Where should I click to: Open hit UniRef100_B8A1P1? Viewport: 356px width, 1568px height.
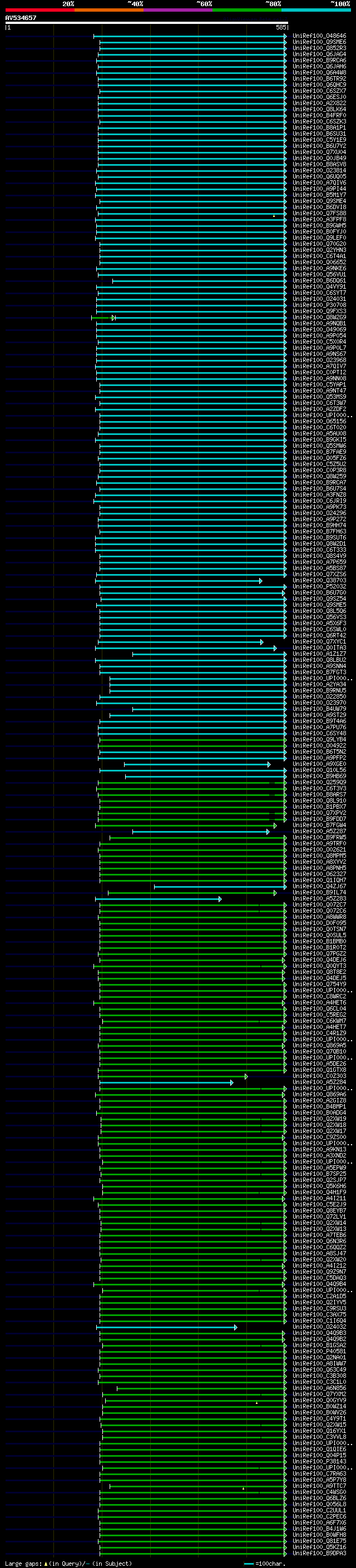pos(319,128)
